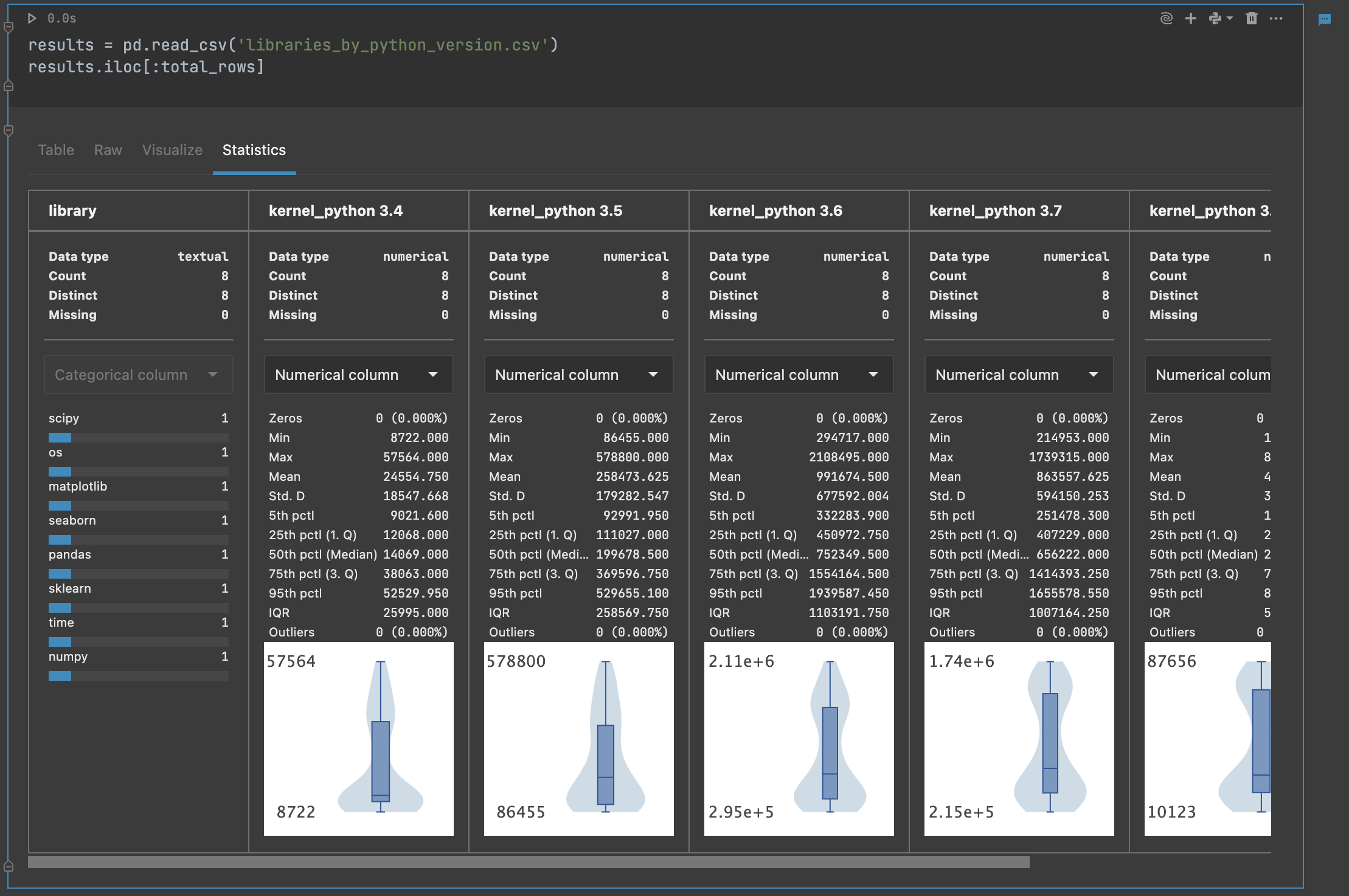
Task: Open Numerical column dropdown for kernel_python 3.4
Action: (358, 374)
